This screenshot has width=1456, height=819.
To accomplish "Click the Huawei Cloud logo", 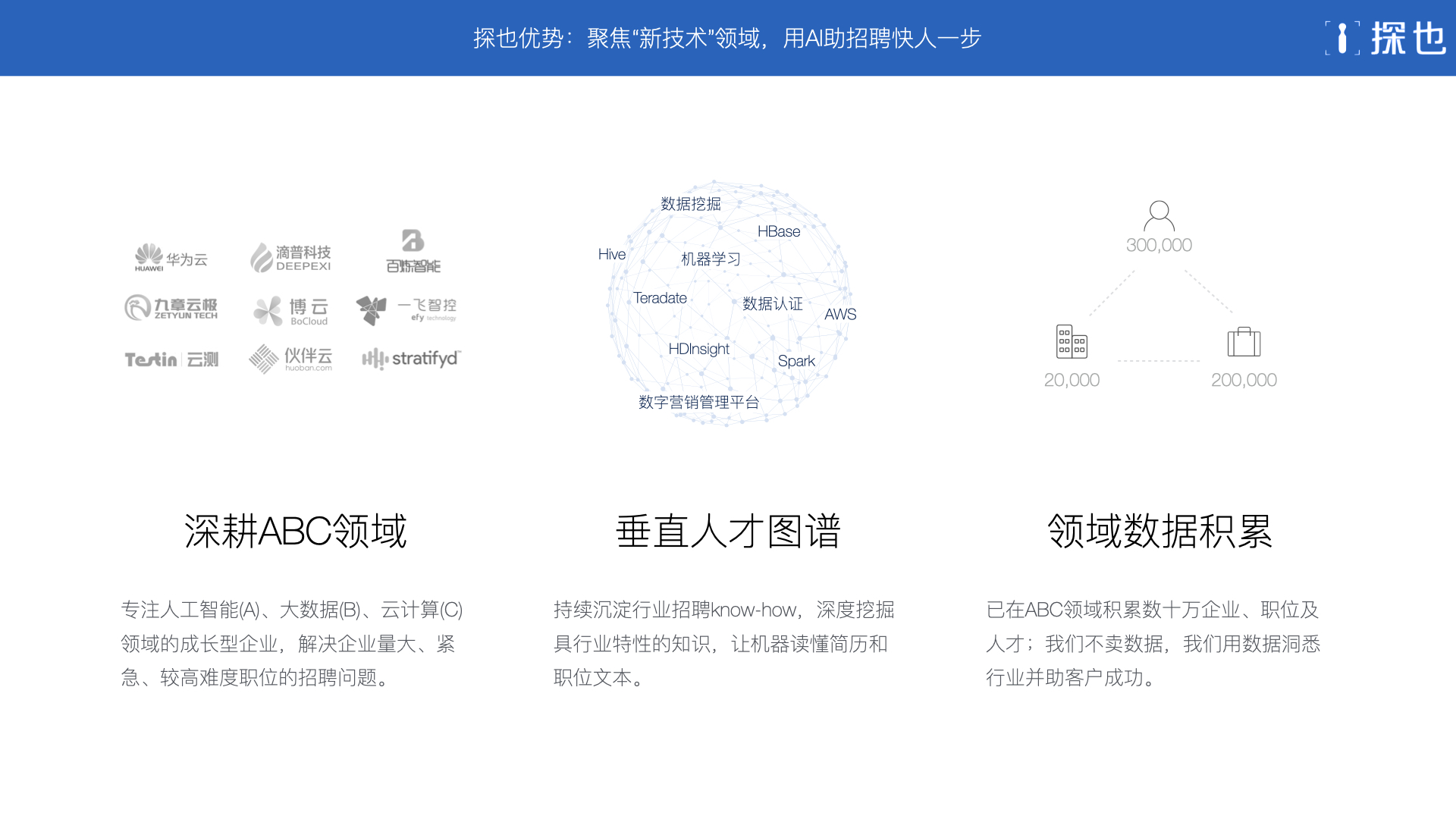I will [x=171, y=258].
